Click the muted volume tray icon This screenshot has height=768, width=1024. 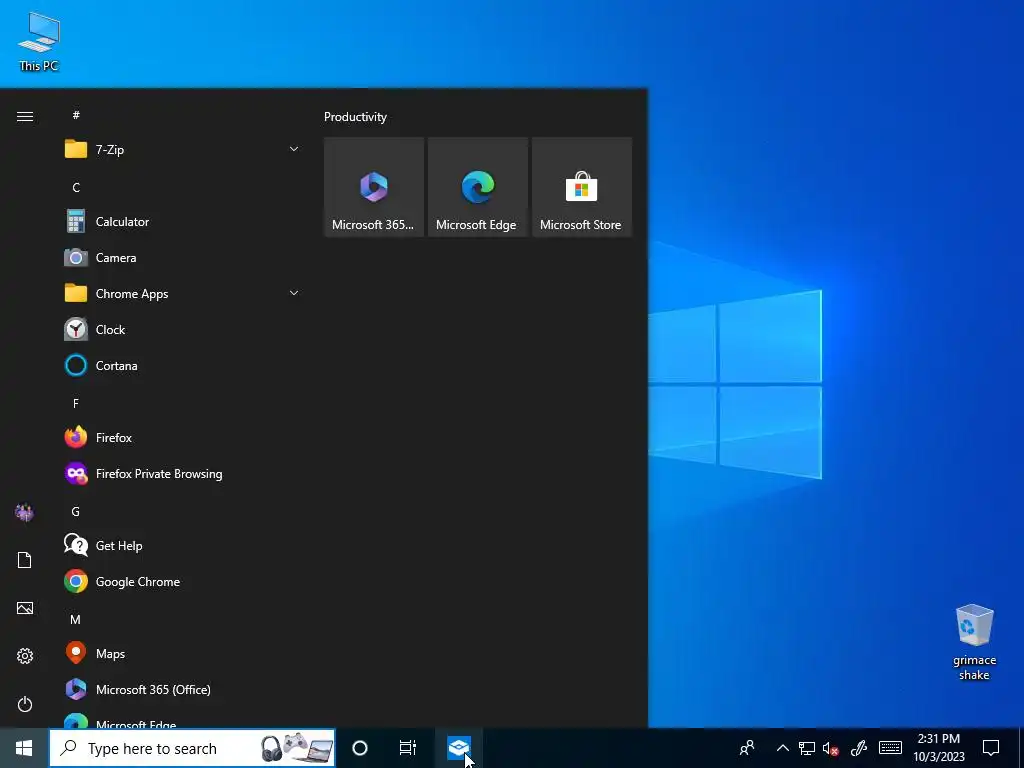831,748
